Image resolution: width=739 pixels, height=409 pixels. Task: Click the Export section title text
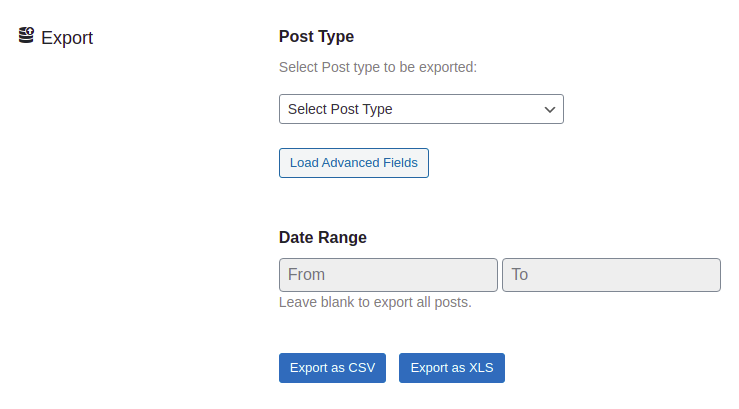67,38
